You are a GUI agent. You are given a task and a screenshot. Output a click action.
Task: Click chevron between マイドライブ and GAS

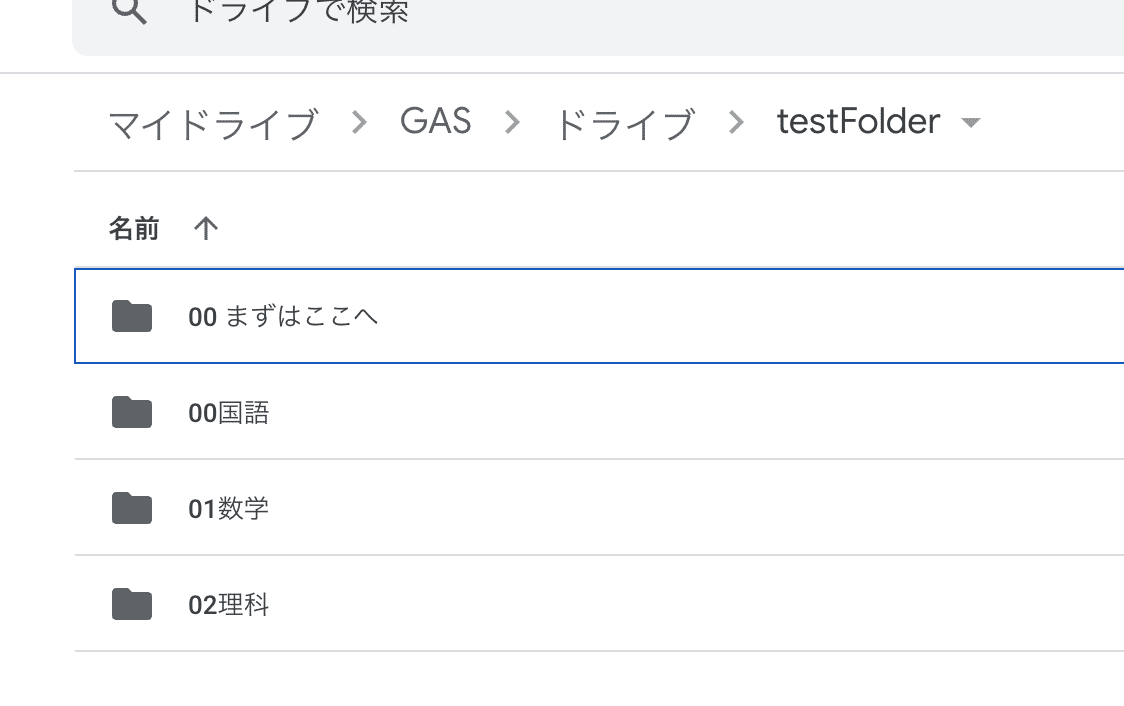coord(359,123)
